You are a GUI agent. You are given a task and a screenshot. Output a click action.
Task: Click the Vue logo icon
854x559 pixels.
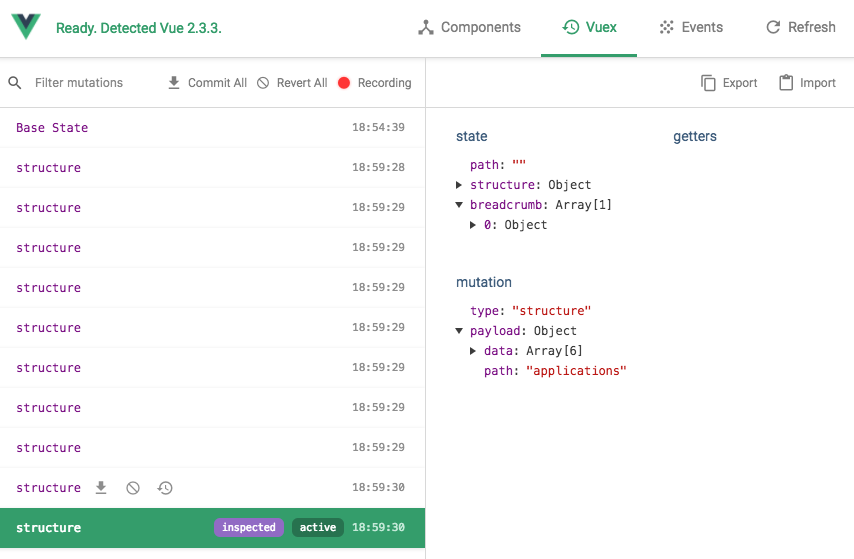pyautogui.click(x=26, y=26)
